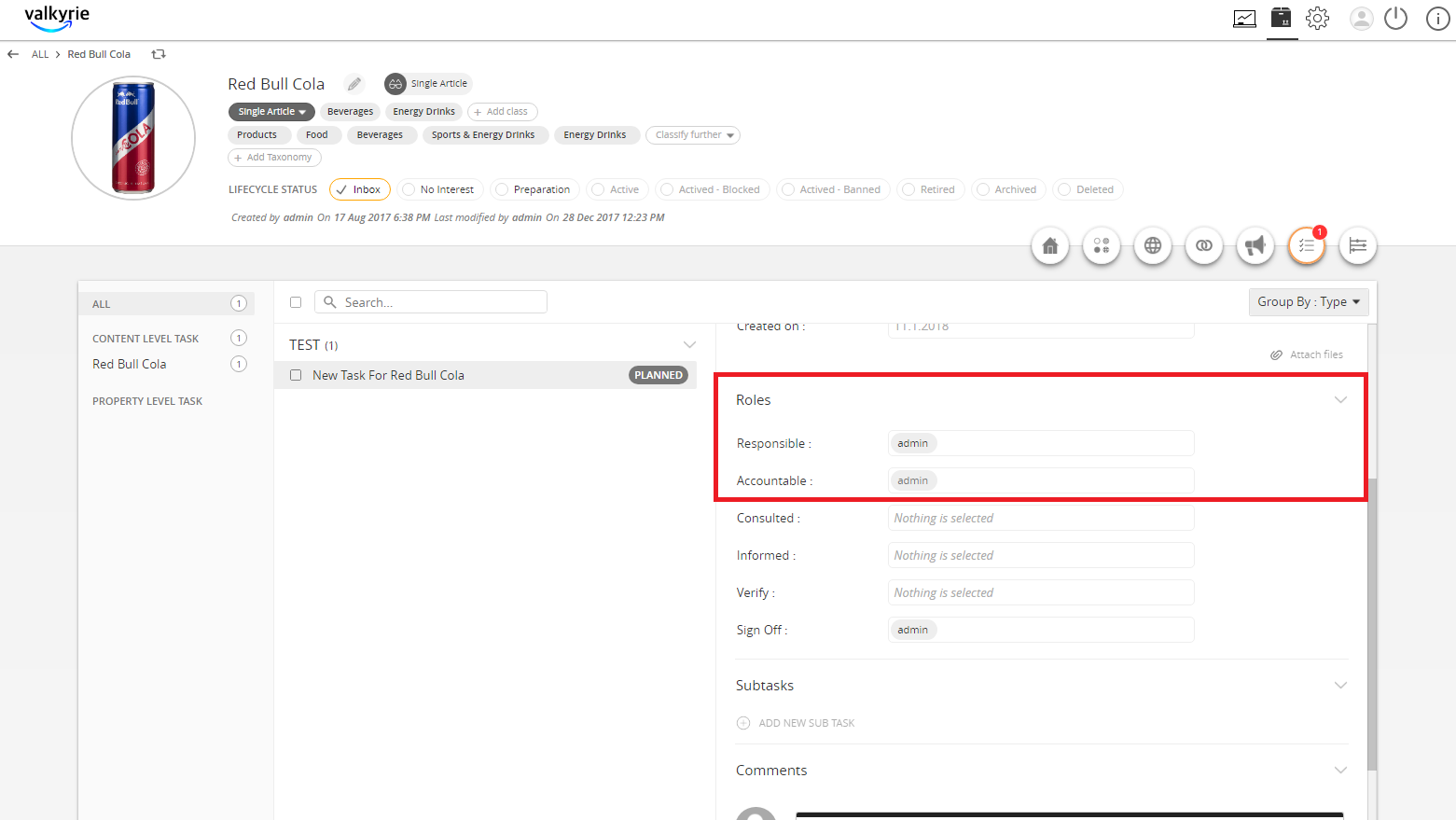The image size is (1456, 820).
Task: Click the Verify role field
Action: pyautogui.click(x=1041, y=592)
